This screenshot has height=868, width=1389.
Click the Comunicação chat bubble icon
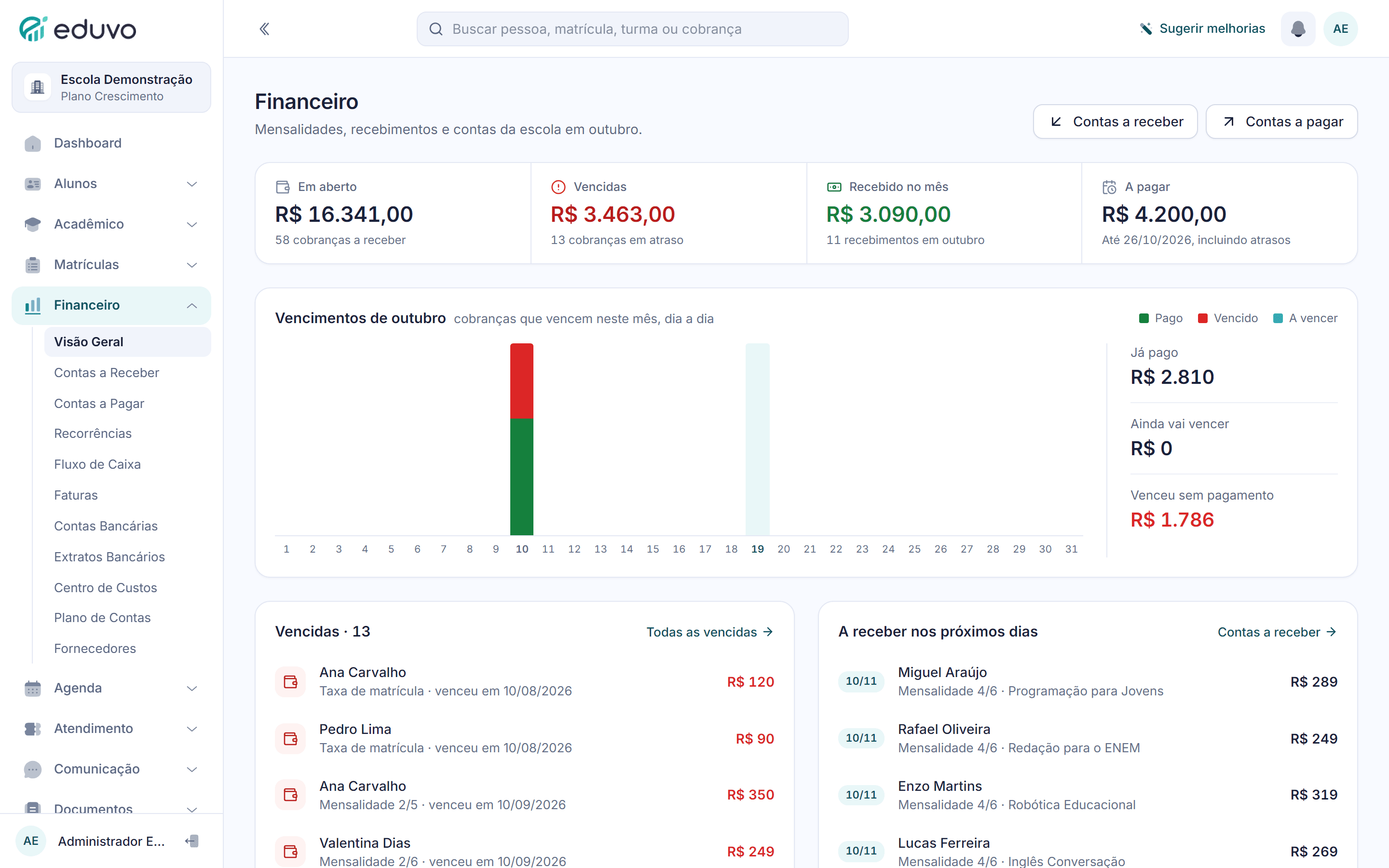pos(33,769)
